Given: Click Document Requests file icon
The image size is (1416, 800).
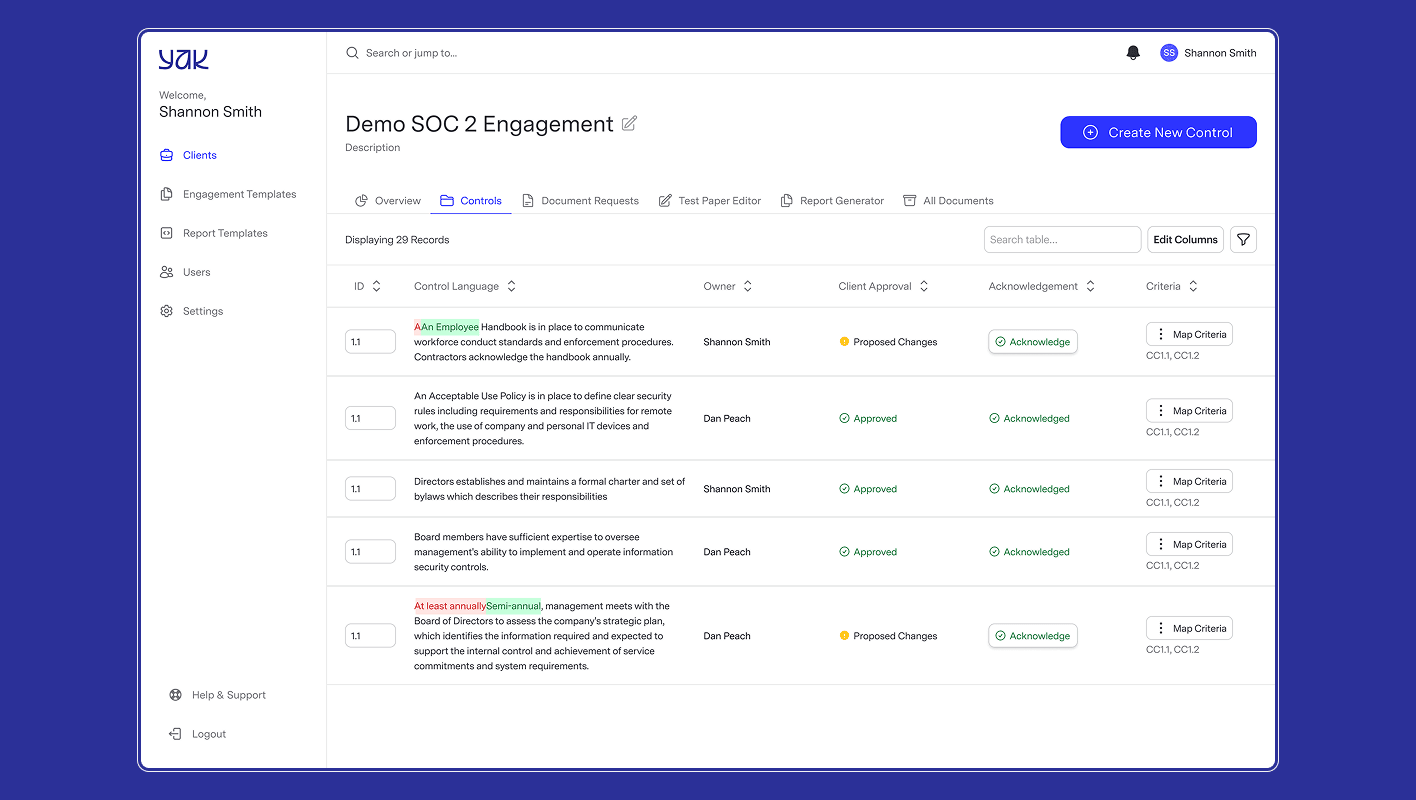Looking at the screenshot, I should tap(528, 201).
